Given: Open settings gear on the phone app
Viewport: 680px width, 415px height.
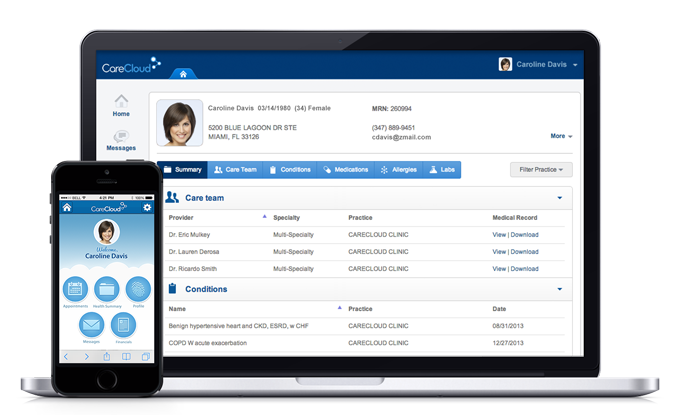Looking at the screenshot, I should (147, 207).
